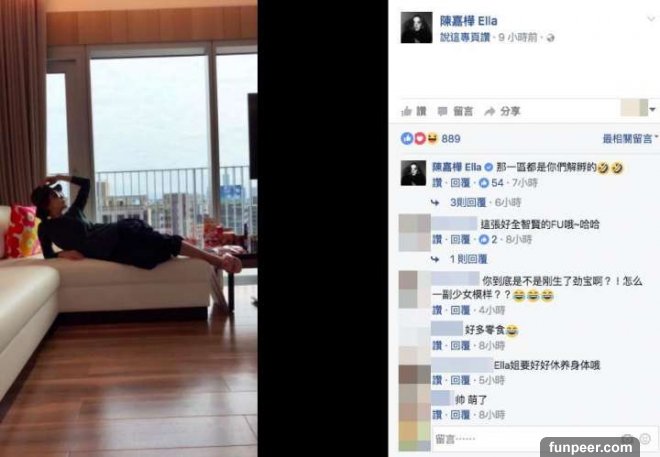Viewport: 660px width, 457px height.
Task: Click 陳嘉樺 Ella page name in post header
Action: tap(468, 21)
